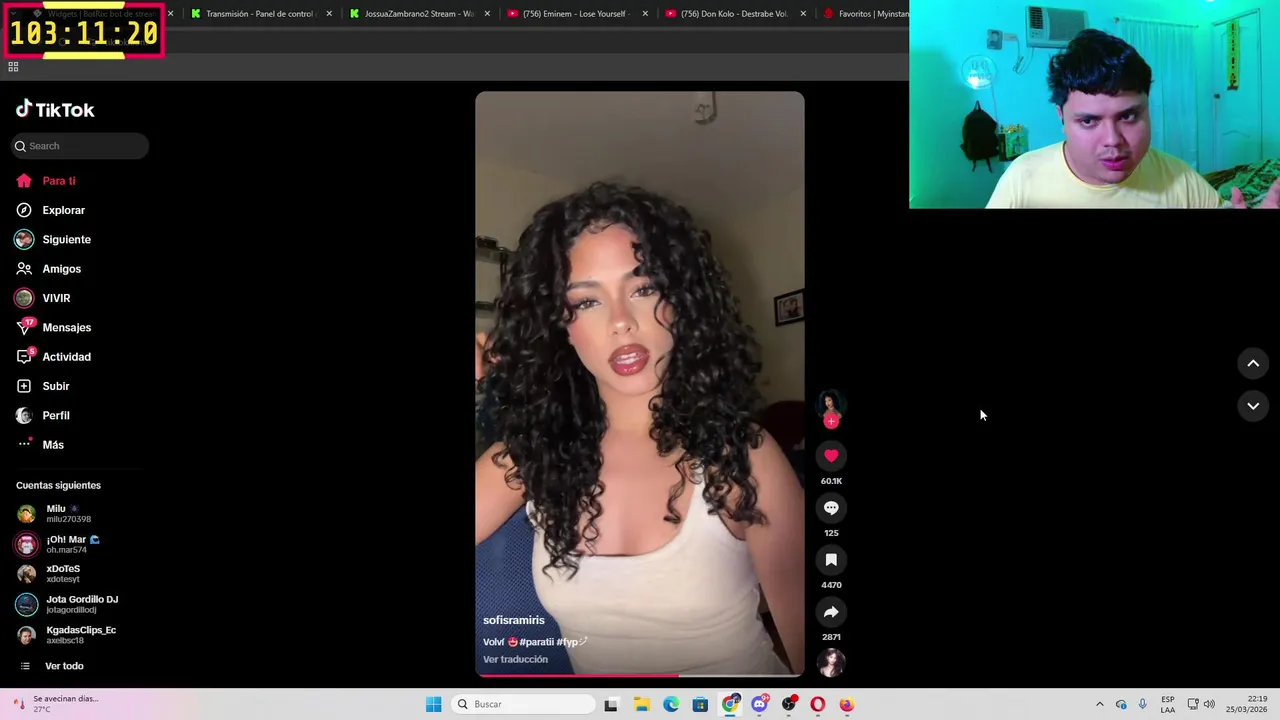Open the Perfil page

pyautogui.click(x=43, y=415)
